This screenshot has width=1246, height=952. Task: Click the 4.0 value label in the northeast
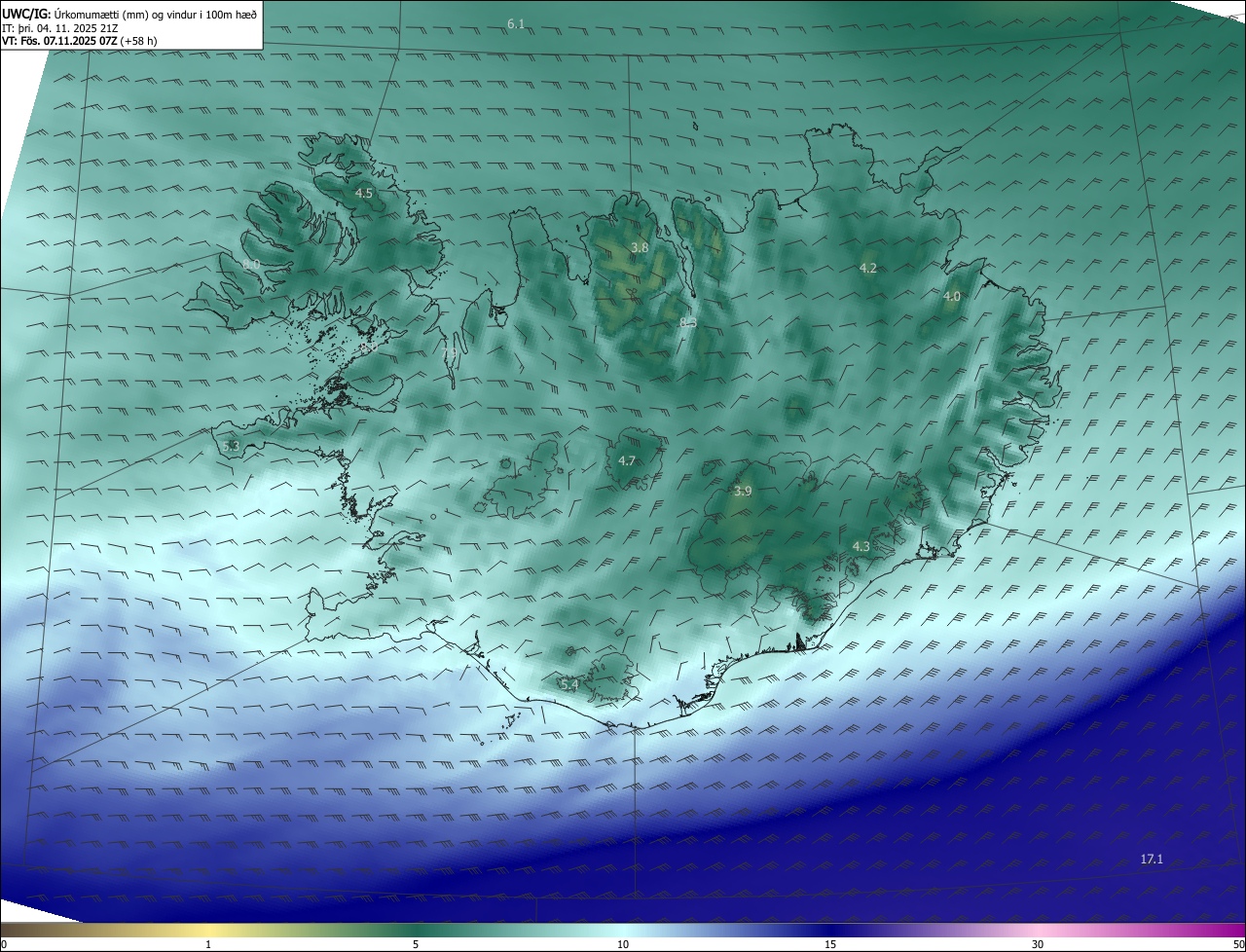(x=952, y=296)
